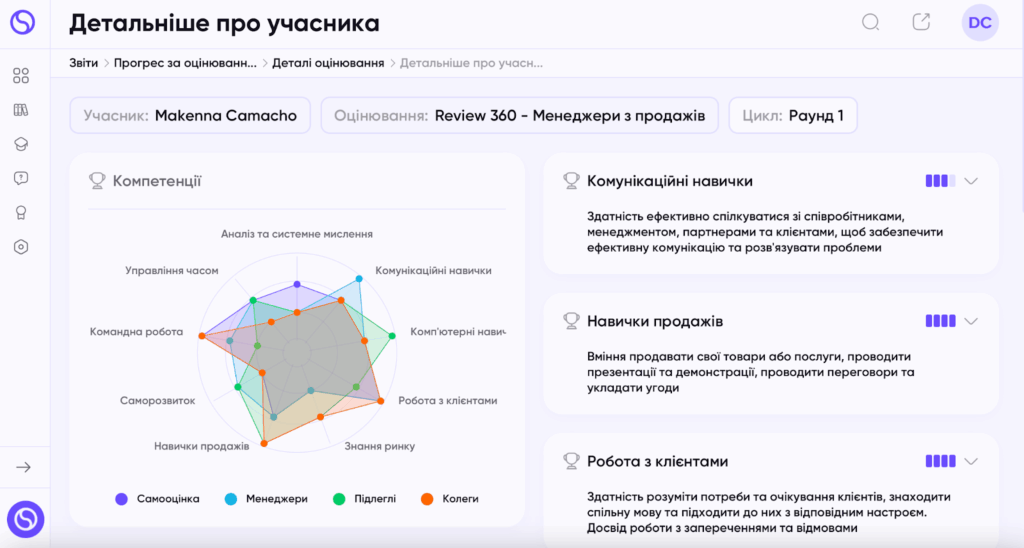Toggle Підлеглі series in chart legend
This screenshot has height=548, width=1024.
(x=364, y=499)
